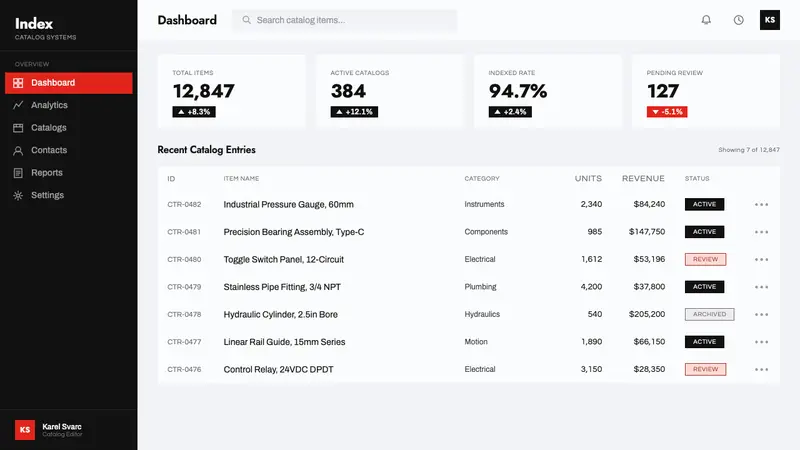Click the Index Catalog Systems logo
Image resolution: width=800 pixels, height=450 pixels.
(x=45, y=28)
